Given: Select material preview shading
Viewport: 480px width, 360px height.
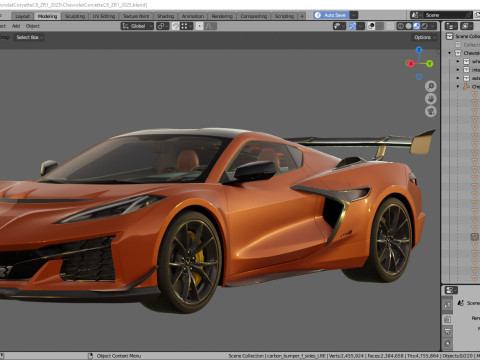Looking at the screenshot, I should pos(416,26).
